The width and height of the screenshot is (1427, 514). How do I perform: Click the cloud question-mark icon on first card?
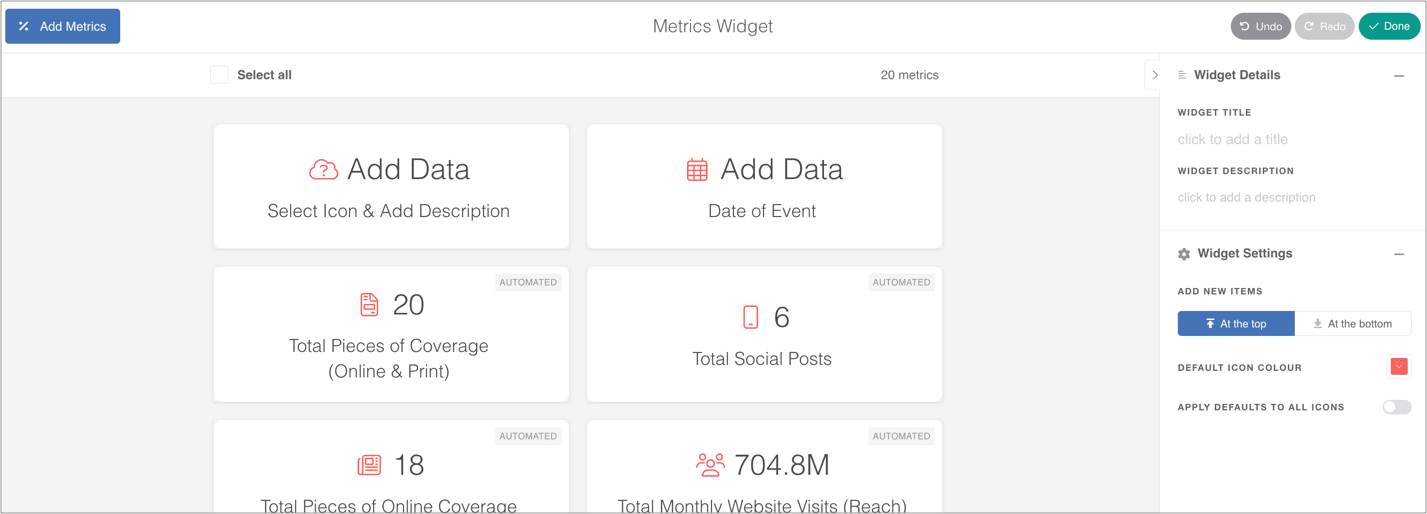coord(323,170)
